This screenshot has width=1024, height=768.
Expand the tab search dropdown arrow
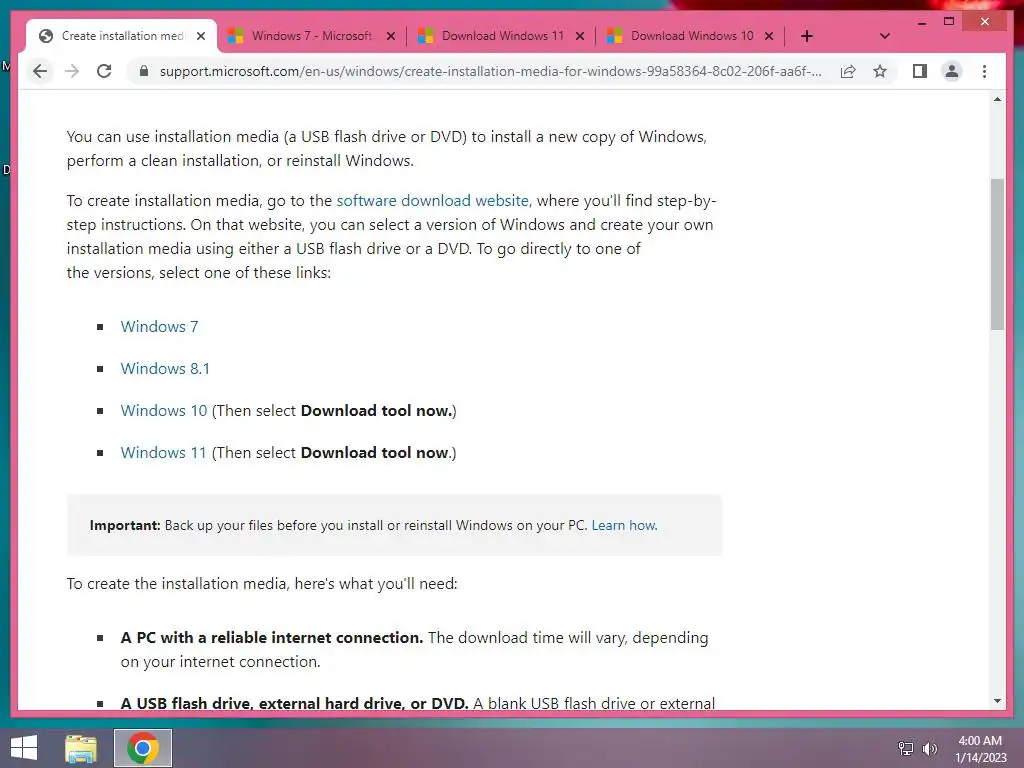click(884, 36)
